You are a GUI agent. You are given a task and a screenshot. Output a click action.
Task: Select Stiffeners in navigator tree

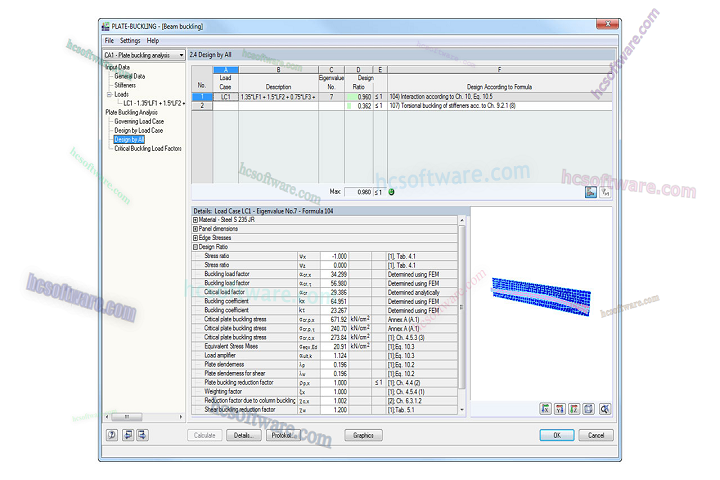(125, 85)
